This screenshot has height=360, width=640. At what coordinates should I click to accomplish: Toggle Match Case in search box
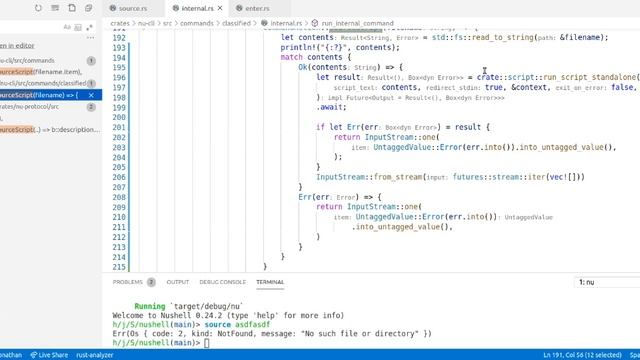pyautogui.click(x=67, y=27)
